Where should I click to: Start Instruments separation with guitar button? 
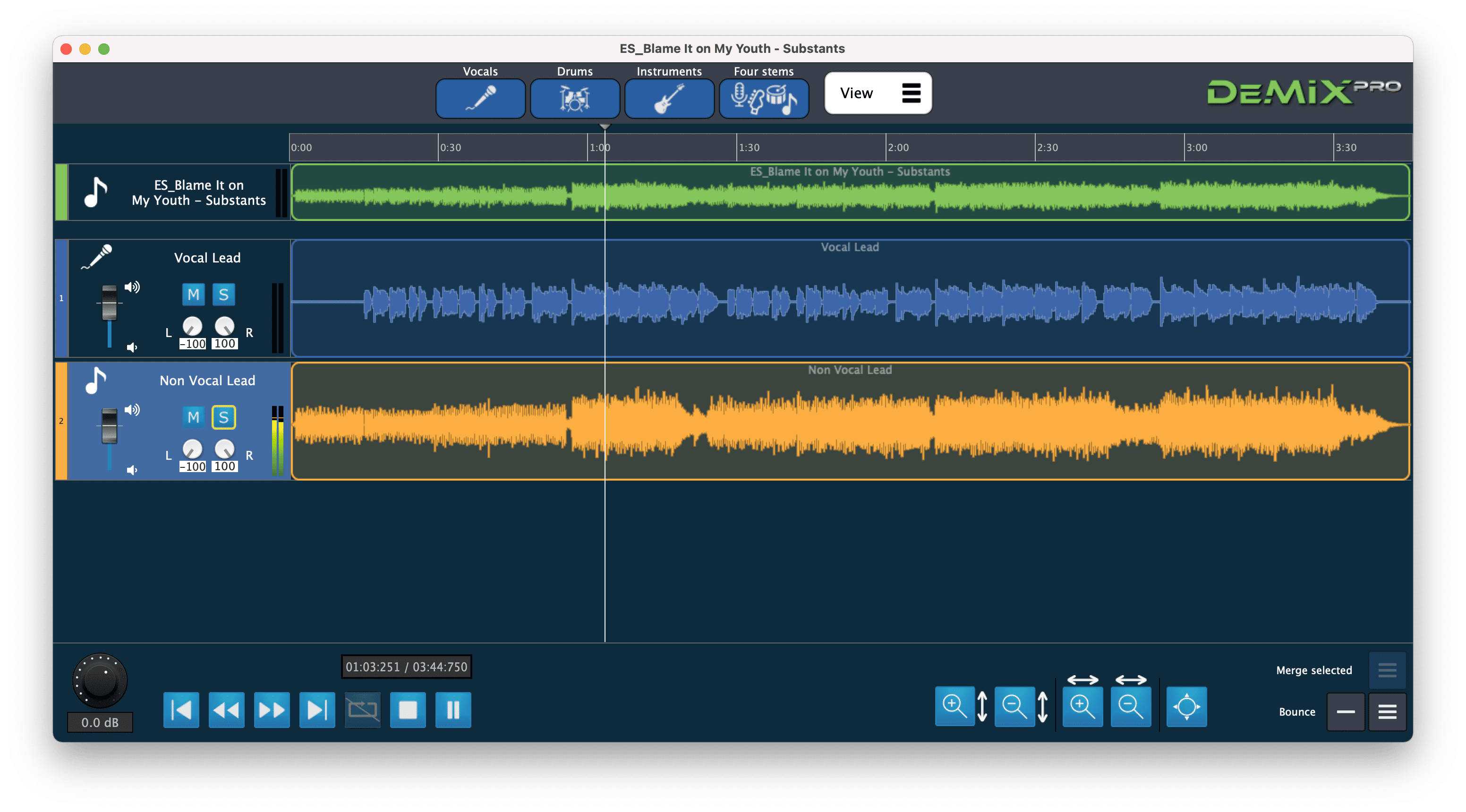(x=669, y=99)
